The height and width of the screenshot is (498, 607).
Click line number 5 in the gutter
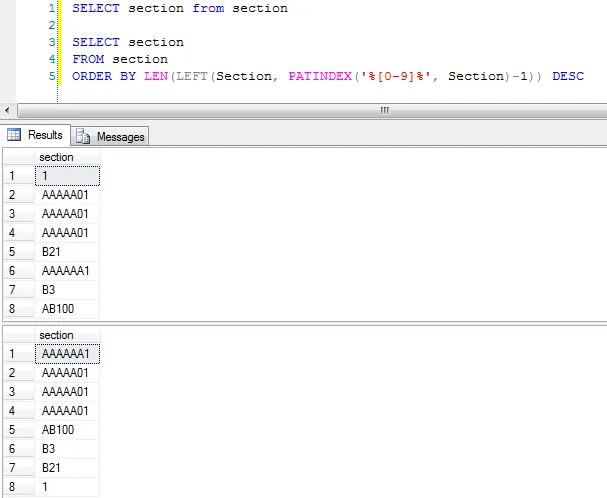coord(52,76)
